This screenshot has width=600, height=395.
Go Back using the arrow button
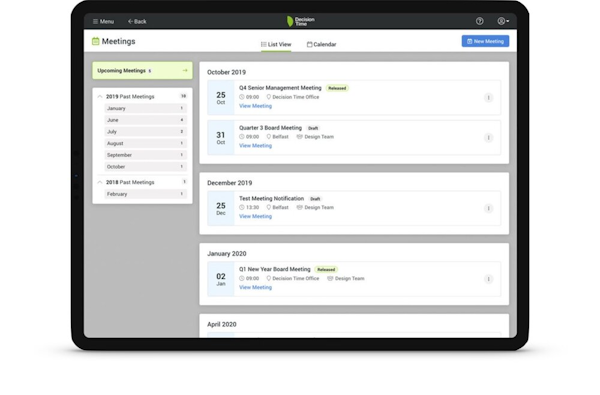[137, 21]
